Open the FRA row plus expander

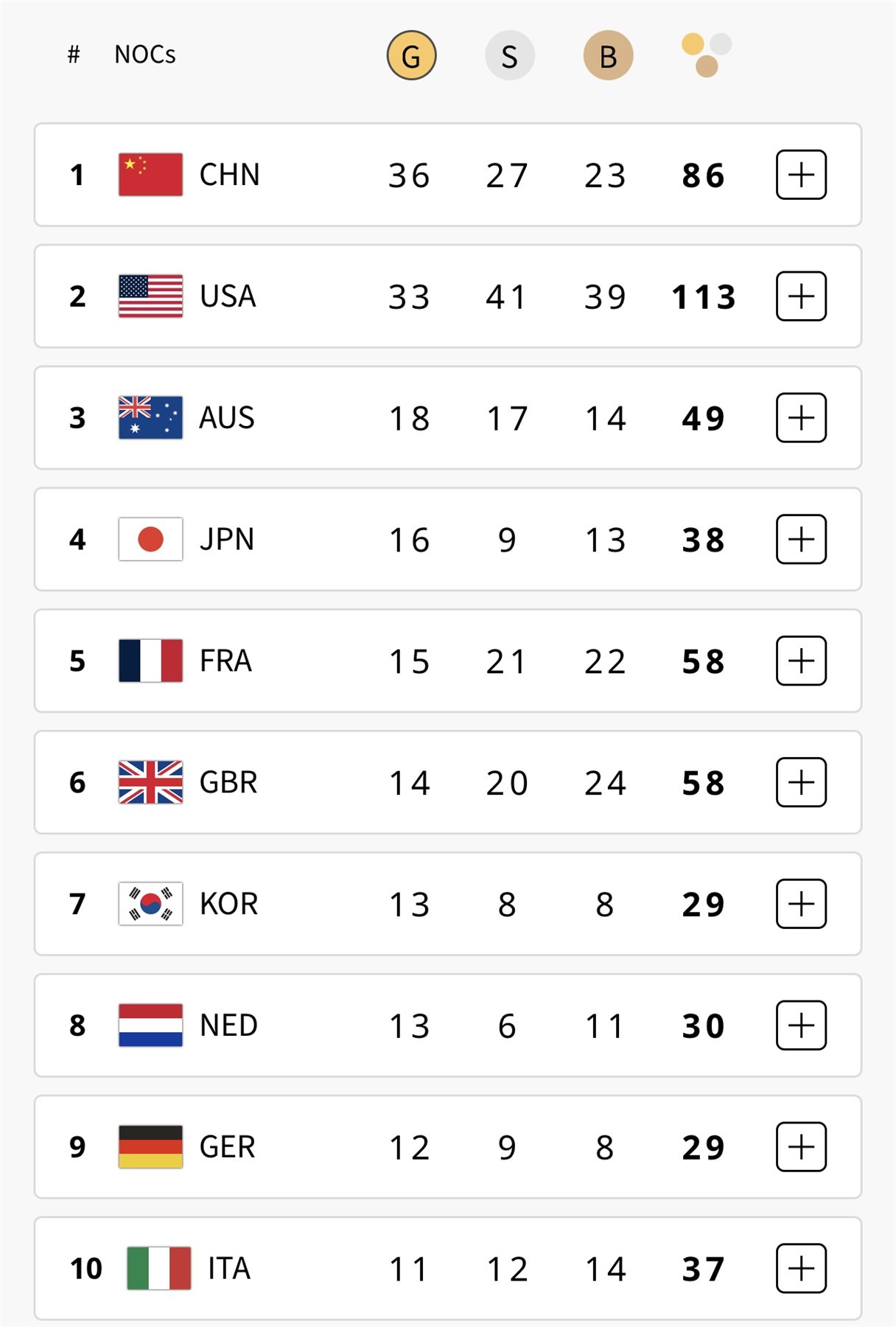(801, 661)
